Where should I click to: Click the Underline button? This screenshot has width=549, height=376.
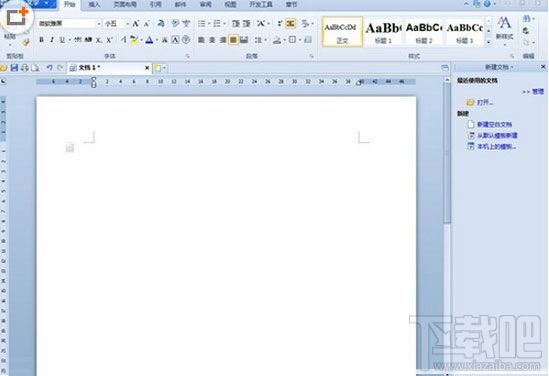[62, 40]
